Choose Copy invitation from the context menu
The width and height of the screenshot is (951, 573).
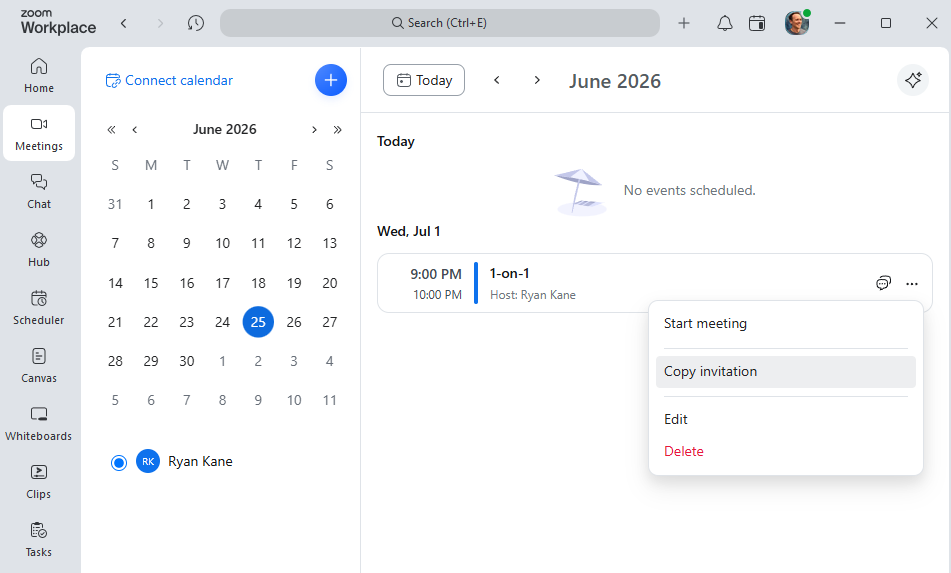click(785, 372)
